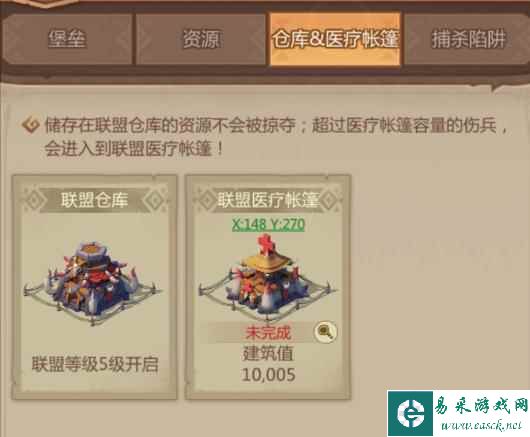Click the magnifier icon beside 未完成

tap(326, 332)
